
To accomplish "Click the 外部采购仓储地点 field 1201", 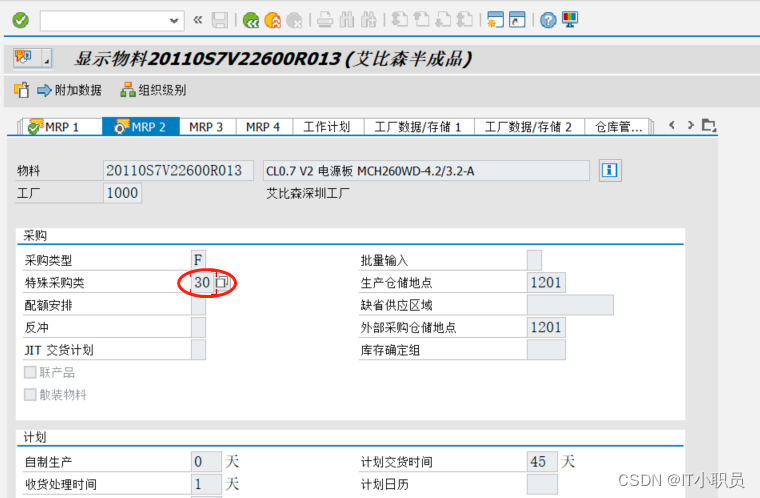I will pyautogui.click(x=546, y=327).
